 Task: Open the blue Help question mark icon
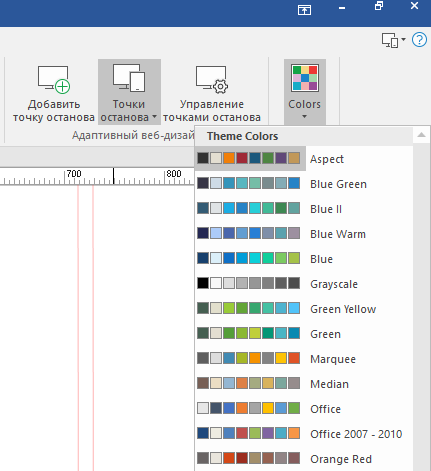click(419, 40)
